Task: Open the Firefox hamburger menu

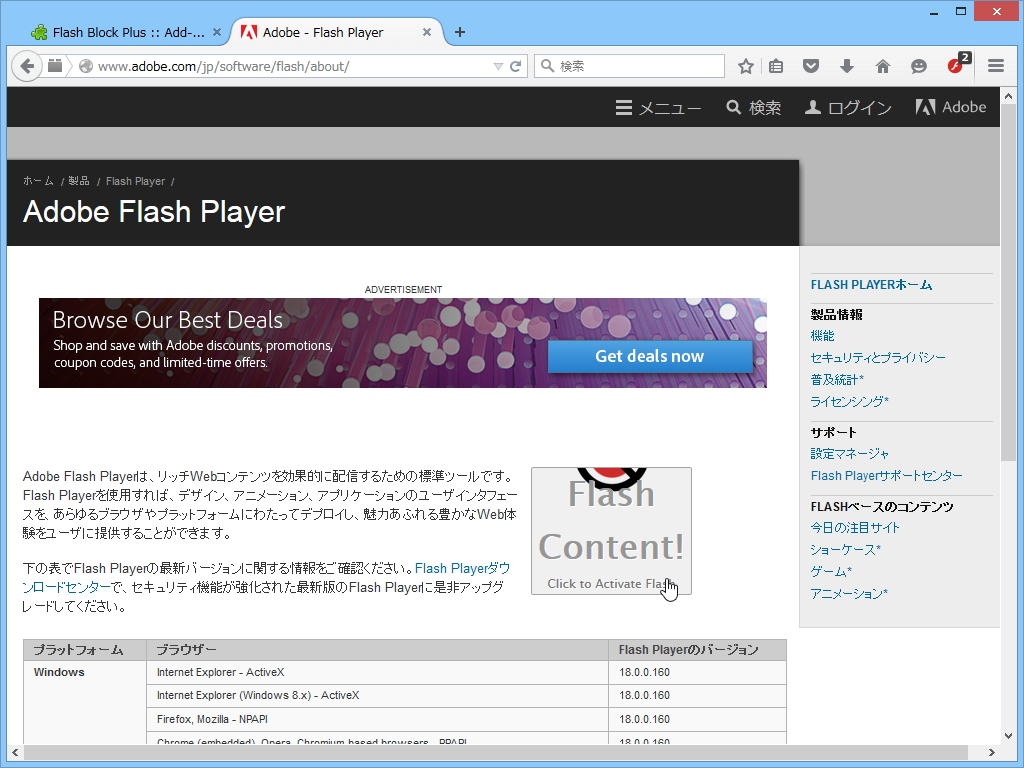Action: (x=996, y=66)
